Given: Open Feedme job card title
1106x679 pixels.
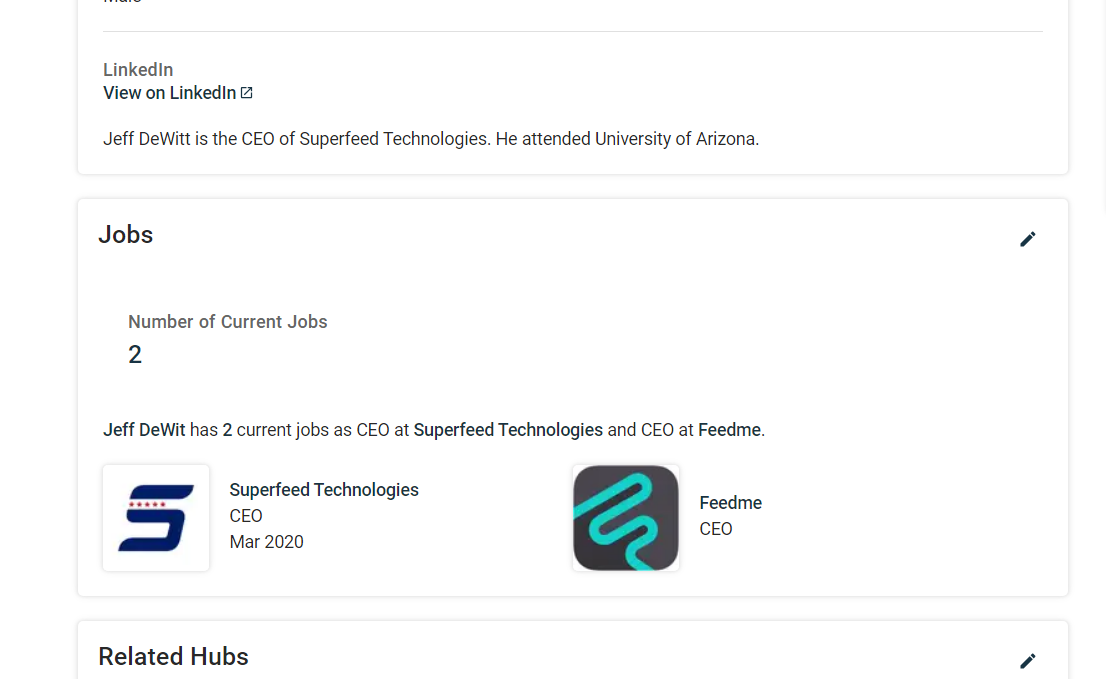Looking at the screenshot, I should click(x=730, y=503).
